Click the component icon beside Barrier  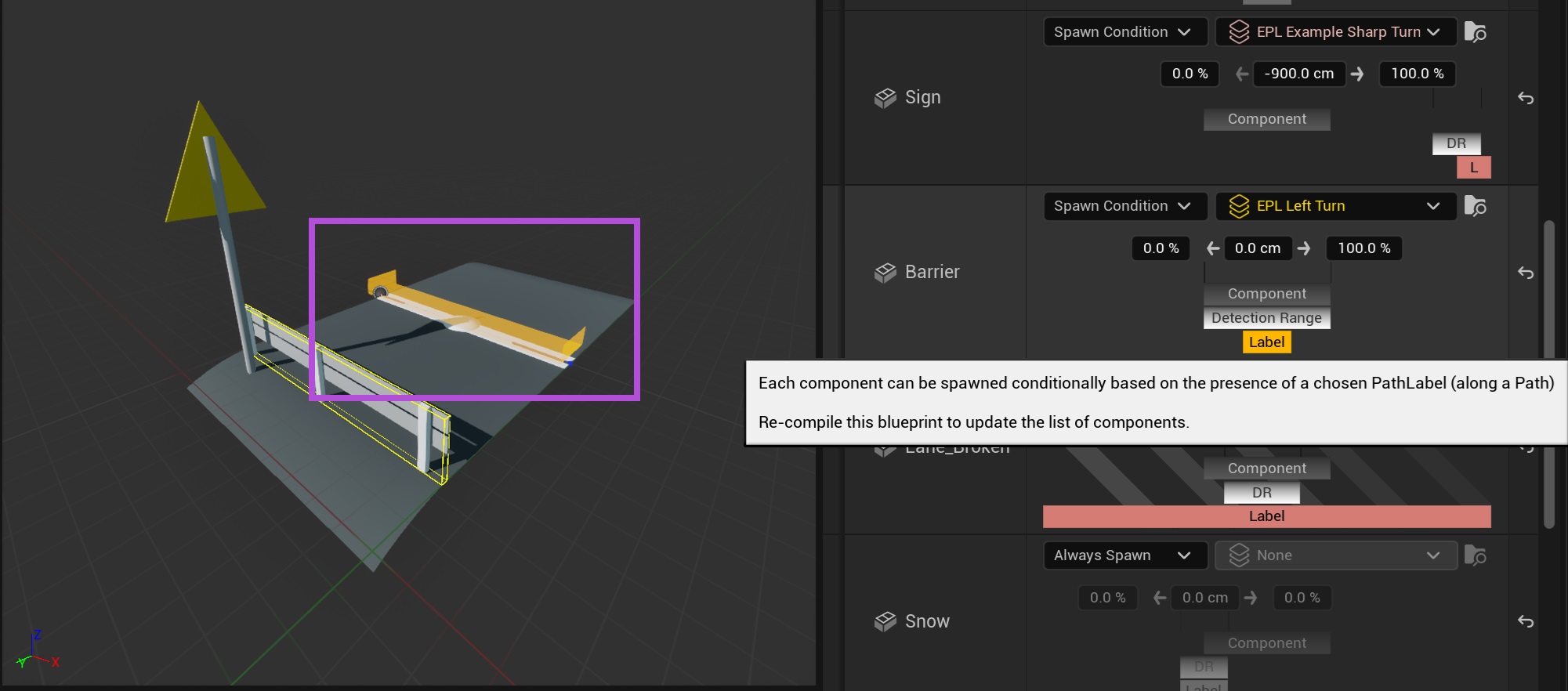click(x=885, y=273)
